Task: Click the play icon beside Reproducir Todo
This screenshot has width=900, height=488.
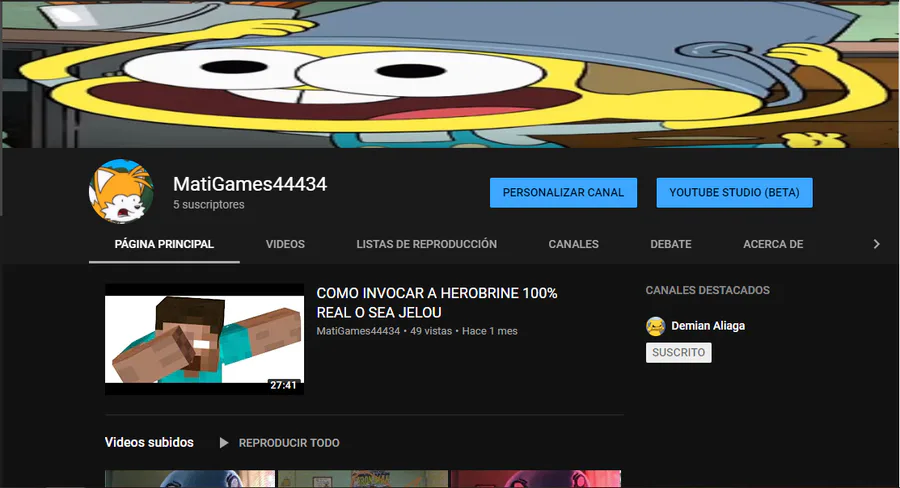Action: [x=224, y=443]
